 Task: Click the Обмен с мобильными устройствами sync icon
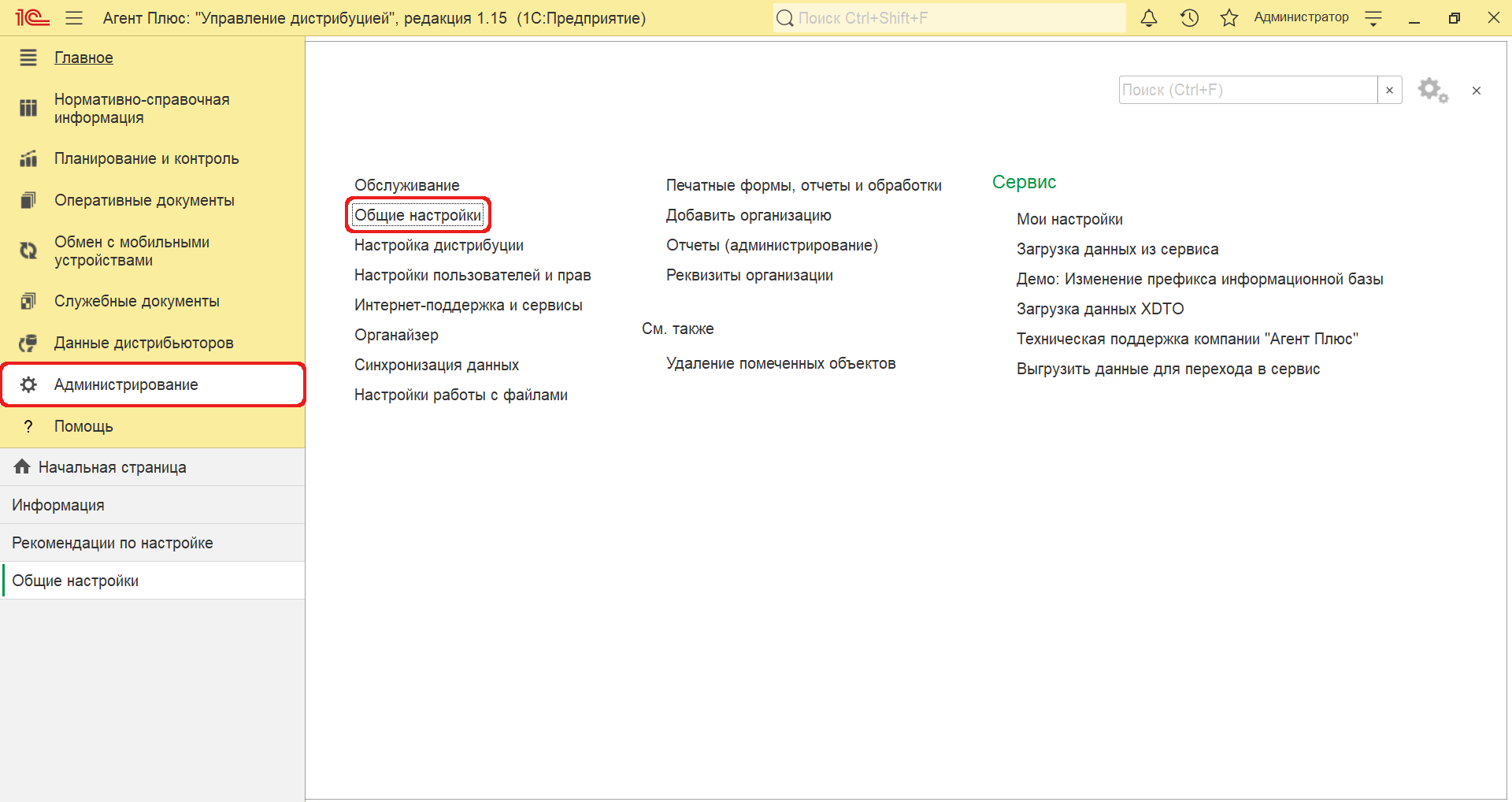28,251
